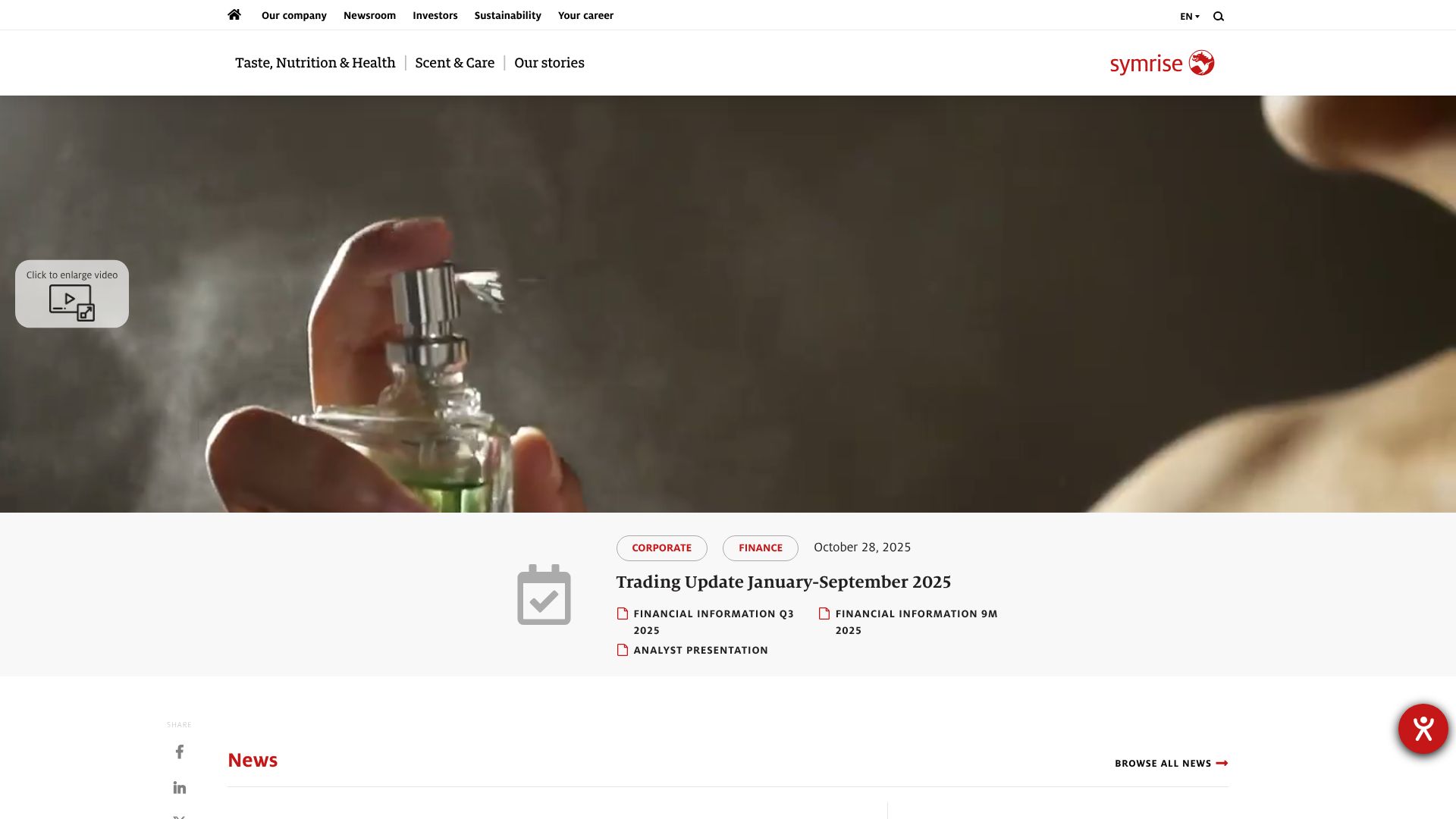
Task: Open the Our company menu
Action: click(x=293, y=15)
